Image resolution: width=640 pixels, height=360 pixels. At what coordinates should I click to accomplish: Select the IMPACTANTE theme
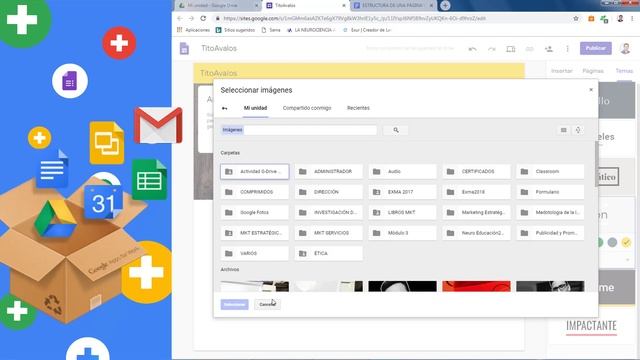(x=591, y=326)
